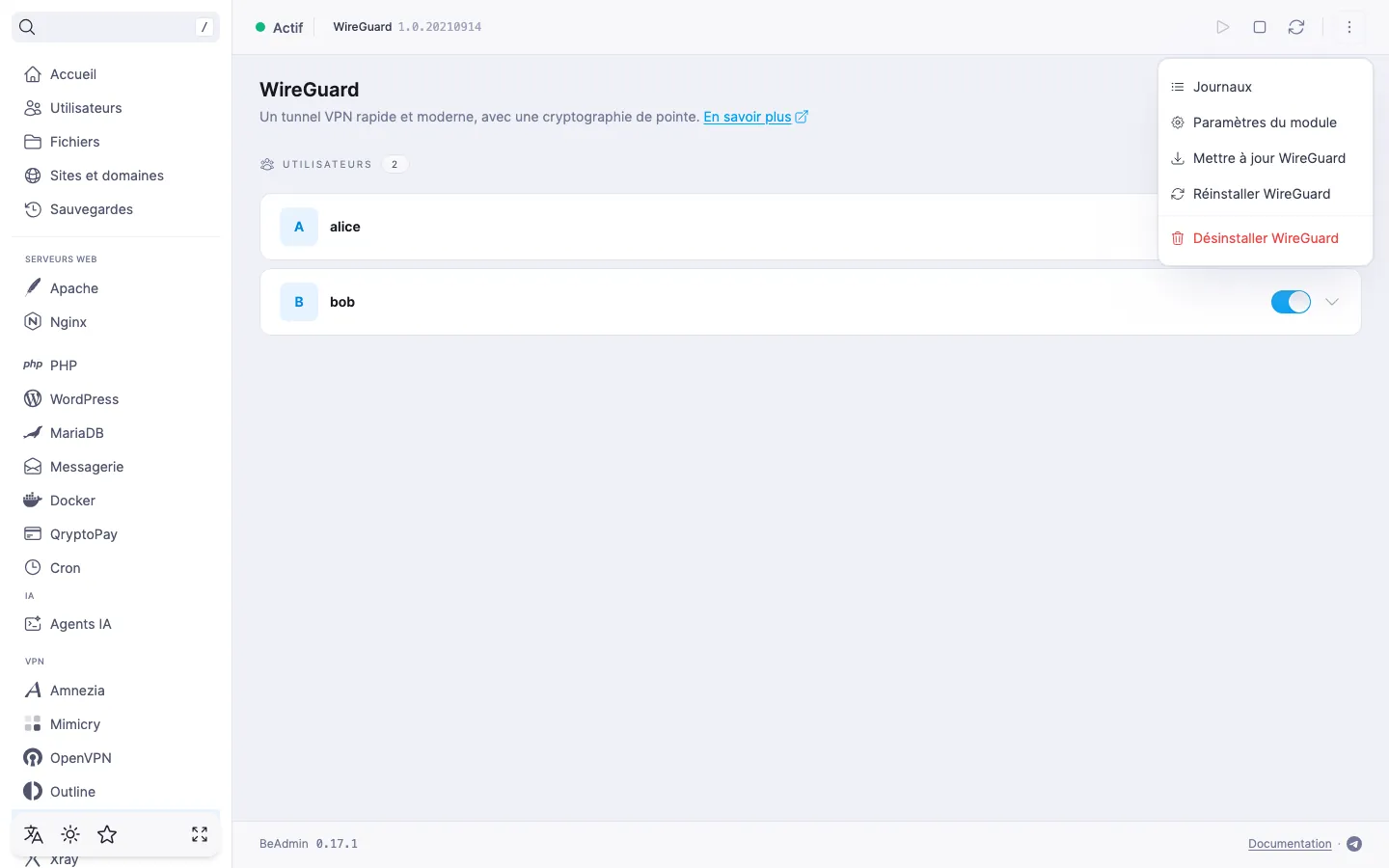Go to the PHP module

[116, 366]
